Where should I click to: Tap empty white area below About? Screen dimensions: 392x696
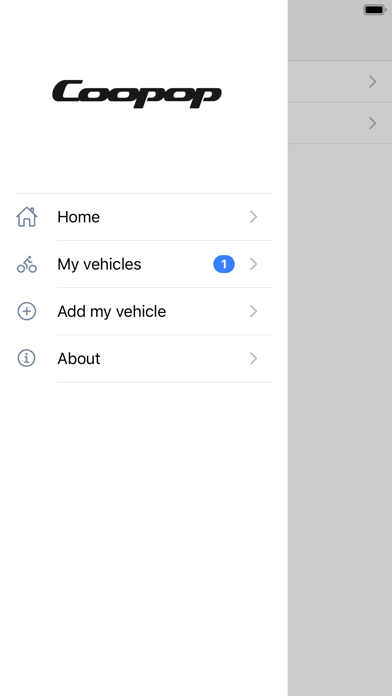144,533
